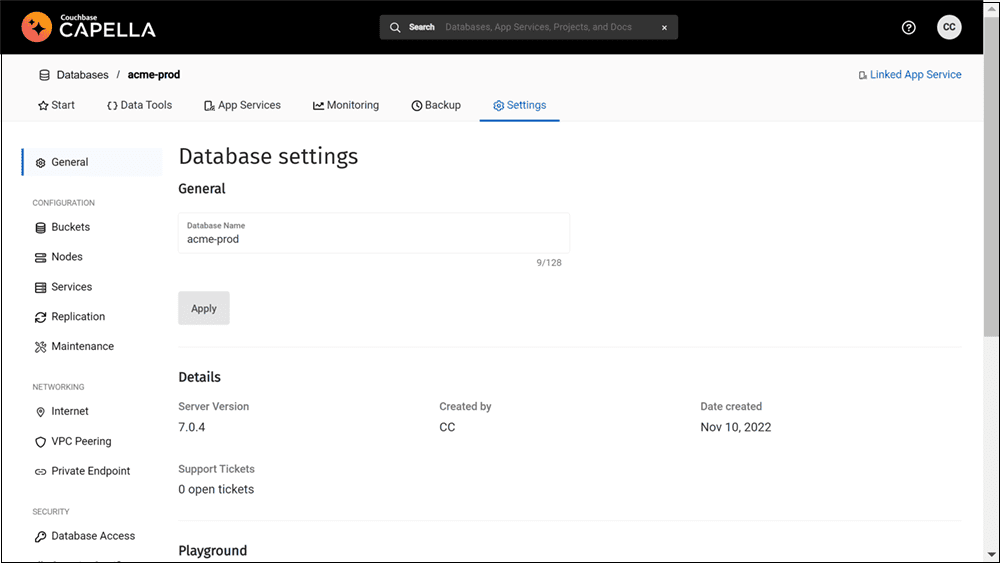Open the CC user avatar menu
1000x563 pixels.
[949, 27]
